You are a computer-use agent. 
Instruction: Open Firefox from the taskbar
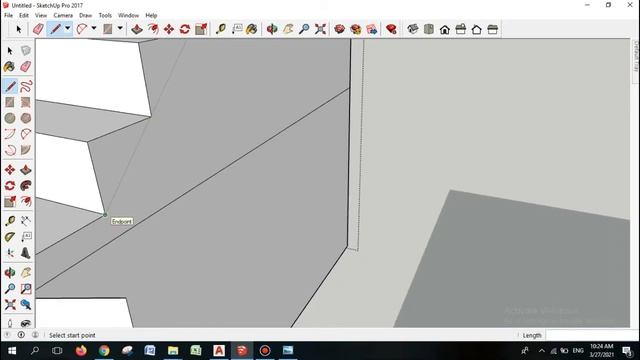[x=81, y=351]
